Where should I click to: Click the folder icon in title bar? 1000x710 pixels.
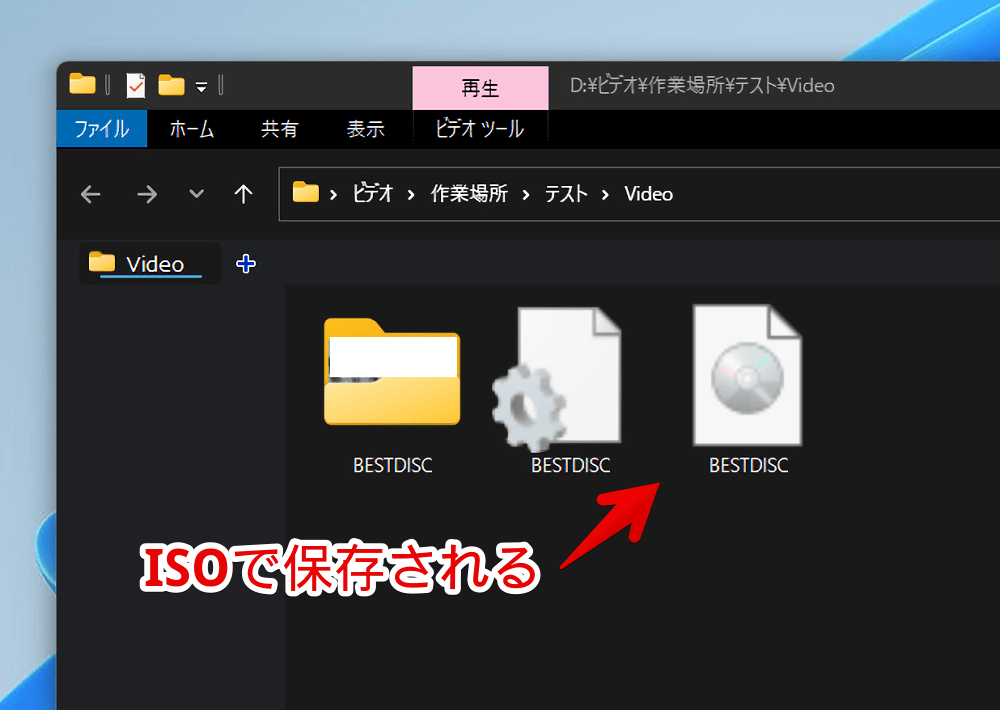(x=82, y=84)
